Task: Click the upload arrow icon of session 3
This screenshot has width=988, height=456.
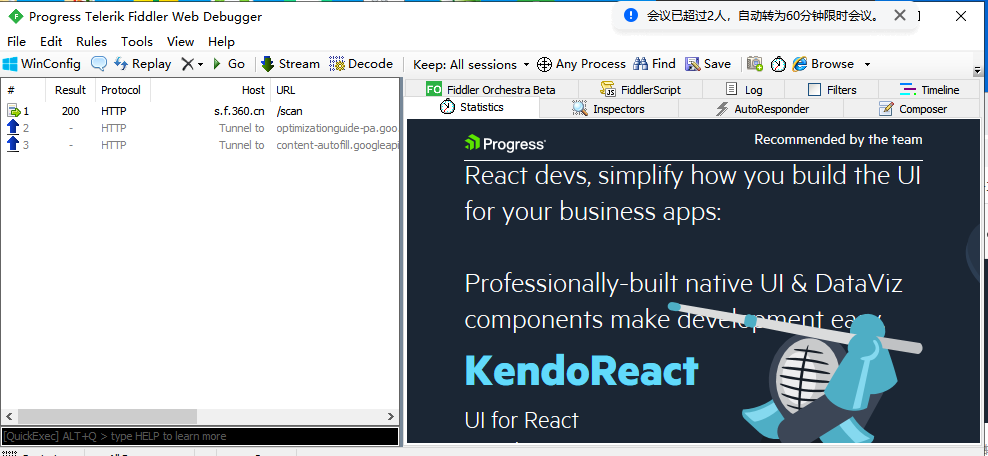Action: (13, 145)
